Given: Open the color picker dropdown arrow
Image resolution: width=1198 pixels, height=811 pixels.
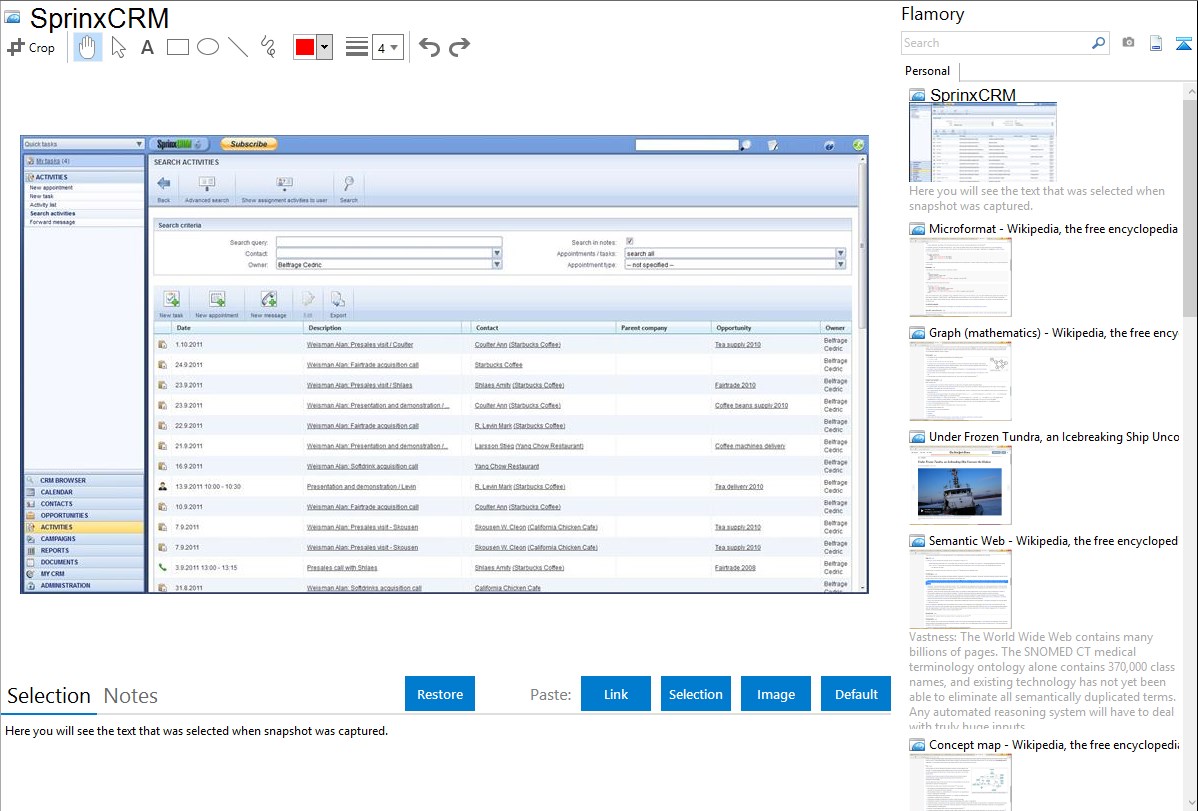Looking at the screenshot, I should coord(324,47).
